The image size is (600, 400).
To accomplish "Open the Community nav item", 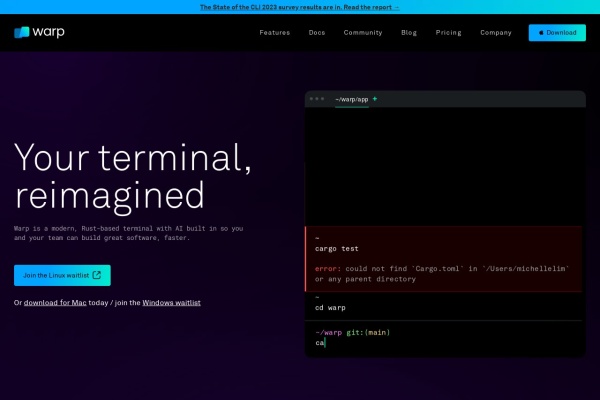I will click(363, 33).
